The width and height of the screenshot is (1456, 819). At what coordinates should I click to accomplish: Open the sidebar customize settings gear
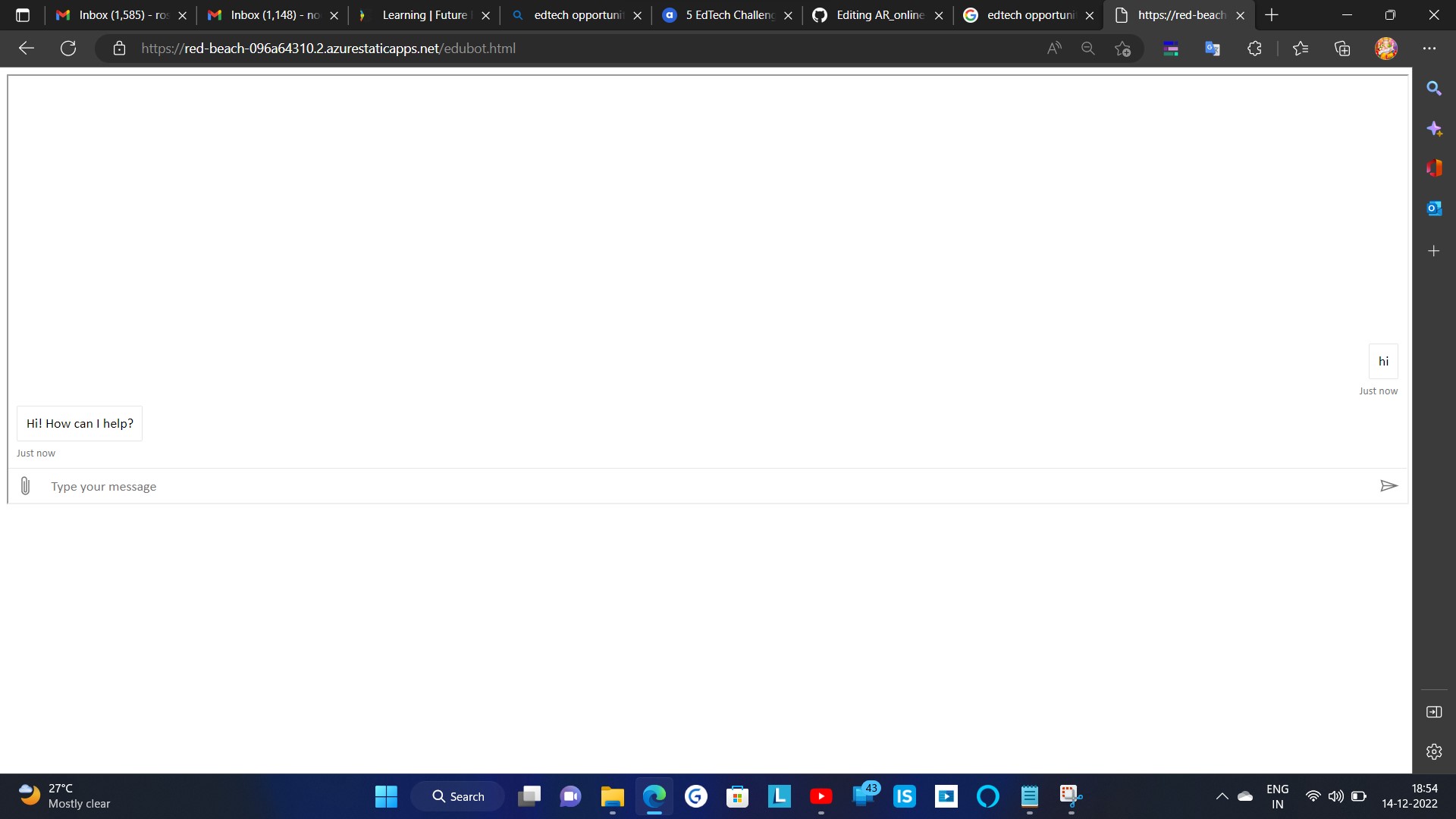click(x=1434, y=752)
